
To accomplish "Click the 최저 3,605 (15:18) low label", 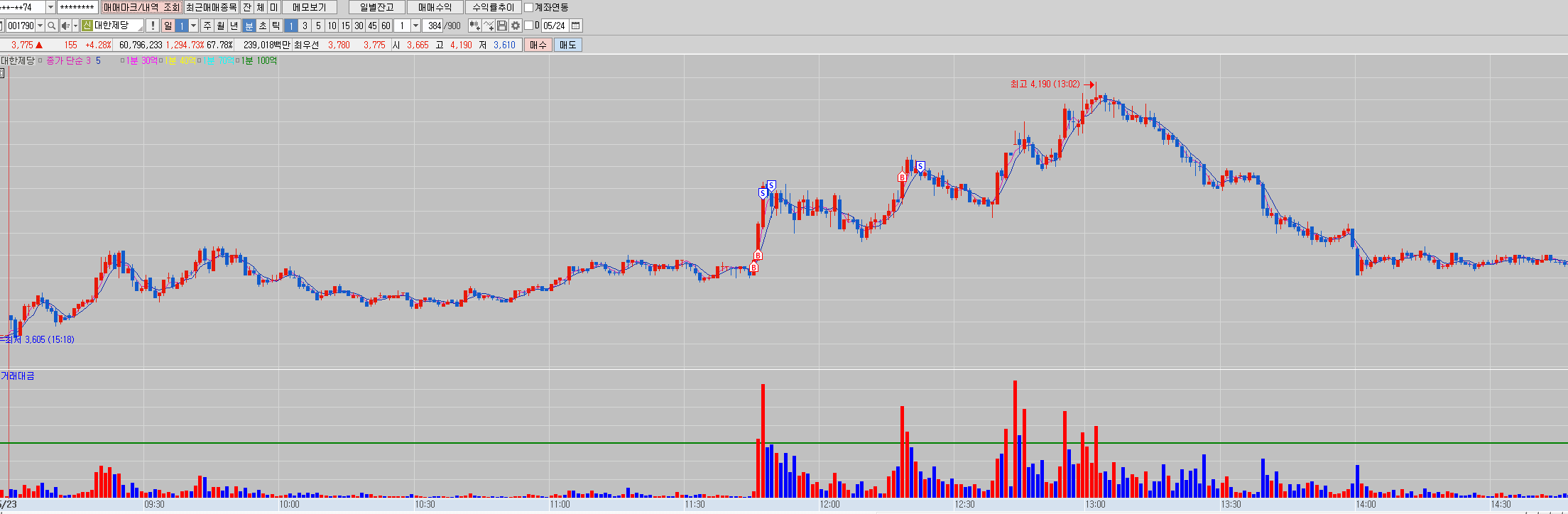I will 40,340.
